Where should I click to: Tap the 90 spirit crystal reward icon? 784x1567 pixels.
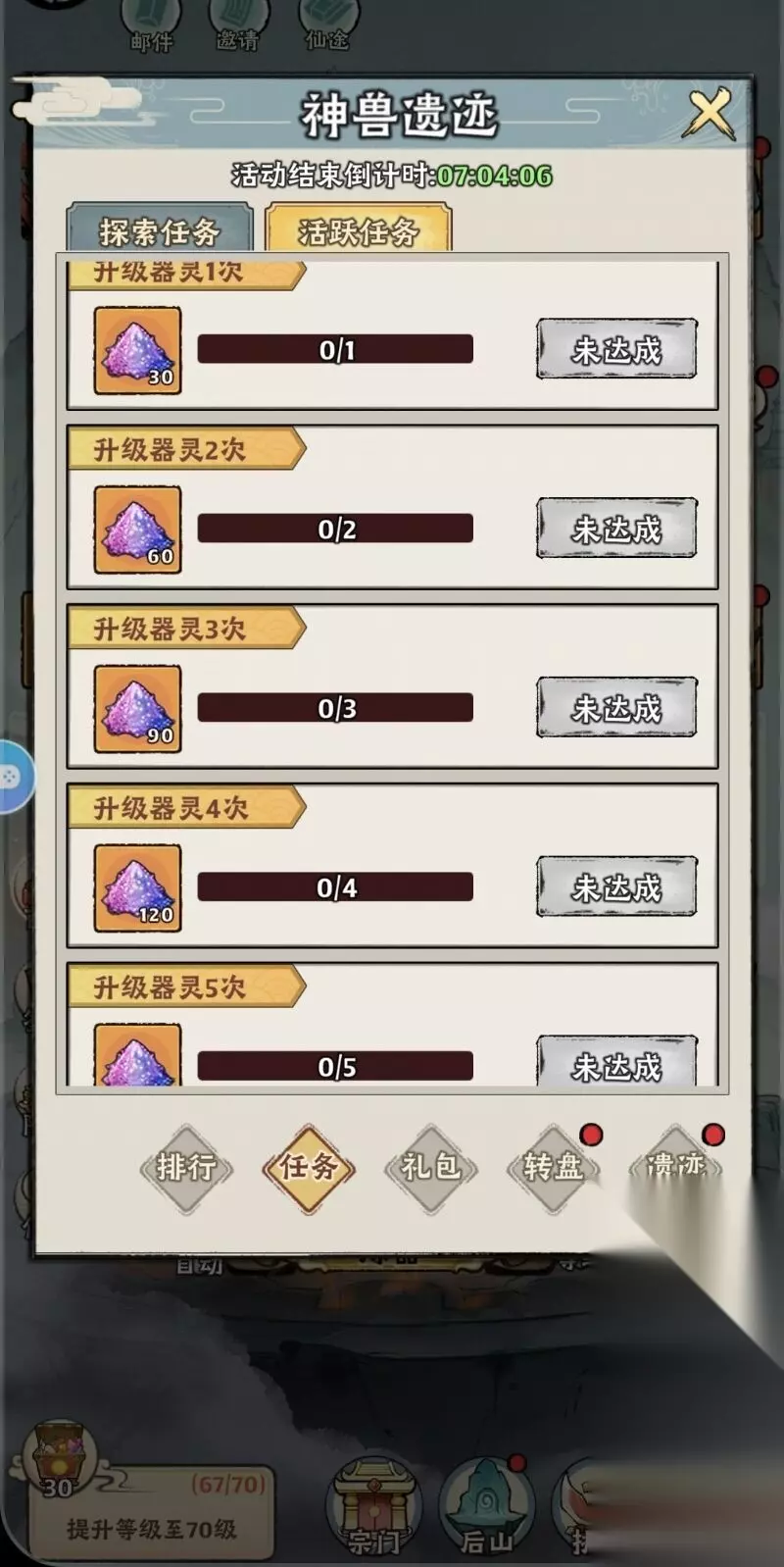point(137,709)
